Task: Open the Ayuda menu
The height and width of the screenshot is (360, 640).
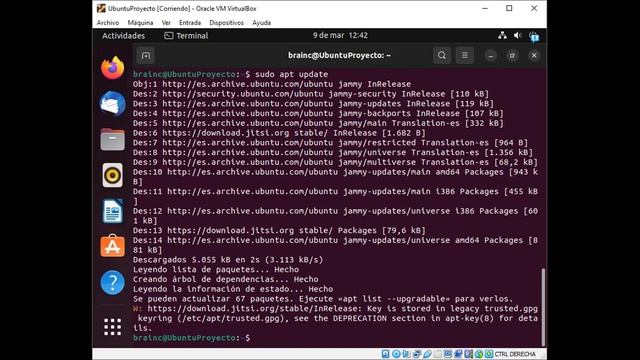Action: (261, 23)
